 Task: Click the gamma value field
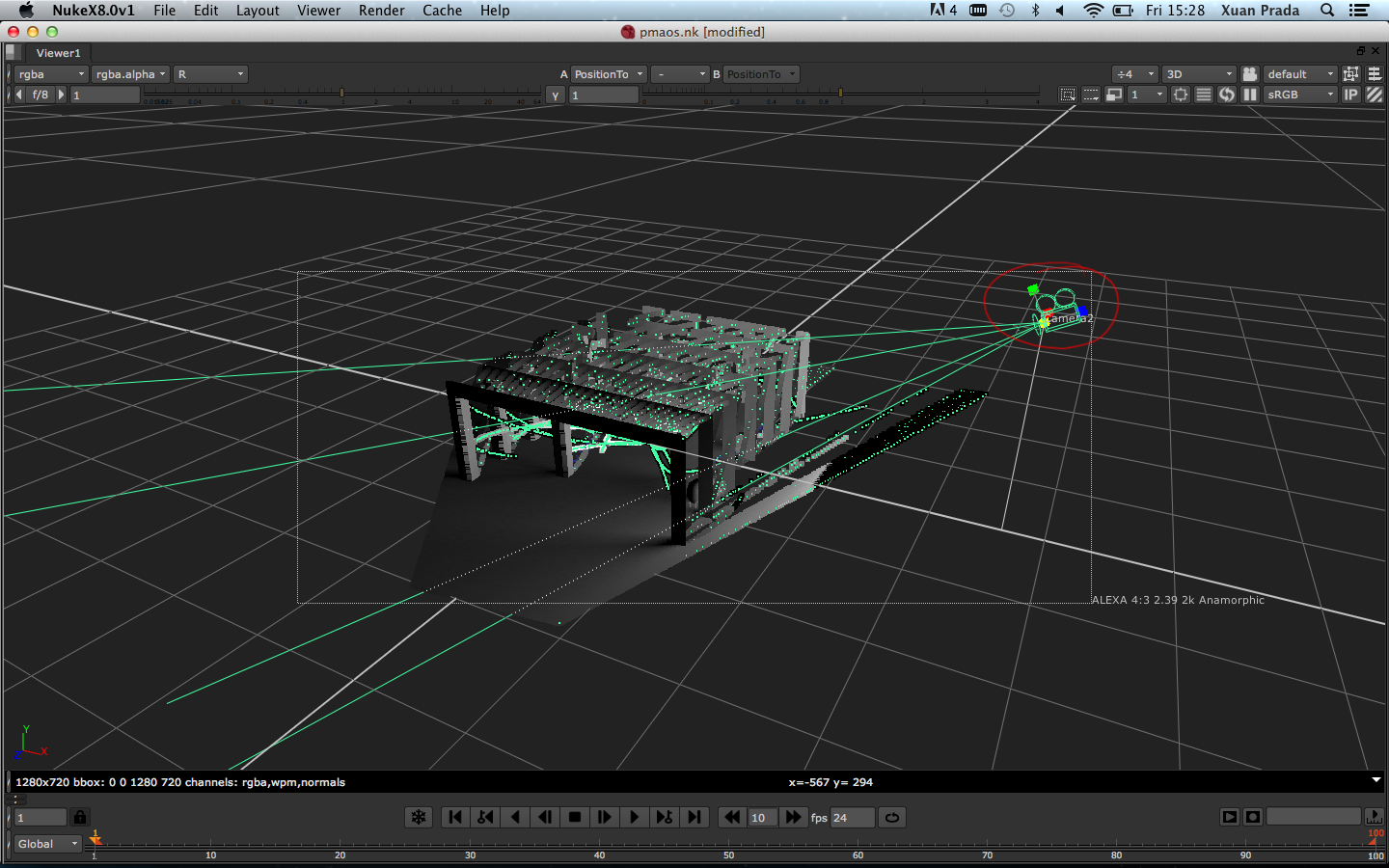click(x=604, y=95)
